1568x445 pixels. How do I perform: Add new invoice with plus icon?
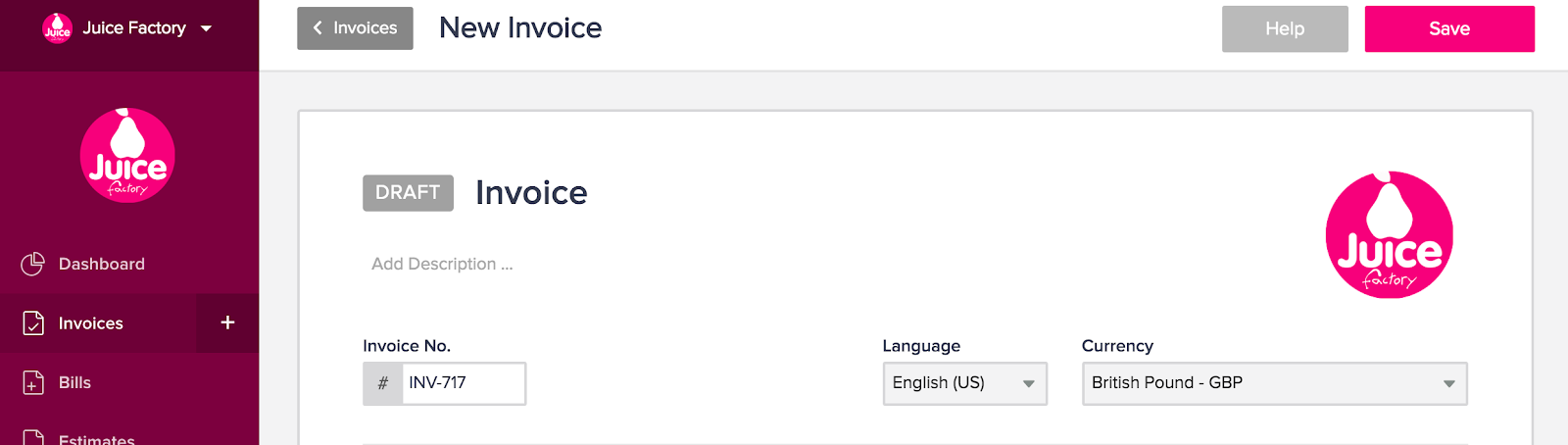pyautogui.click(x=227, y=322)
